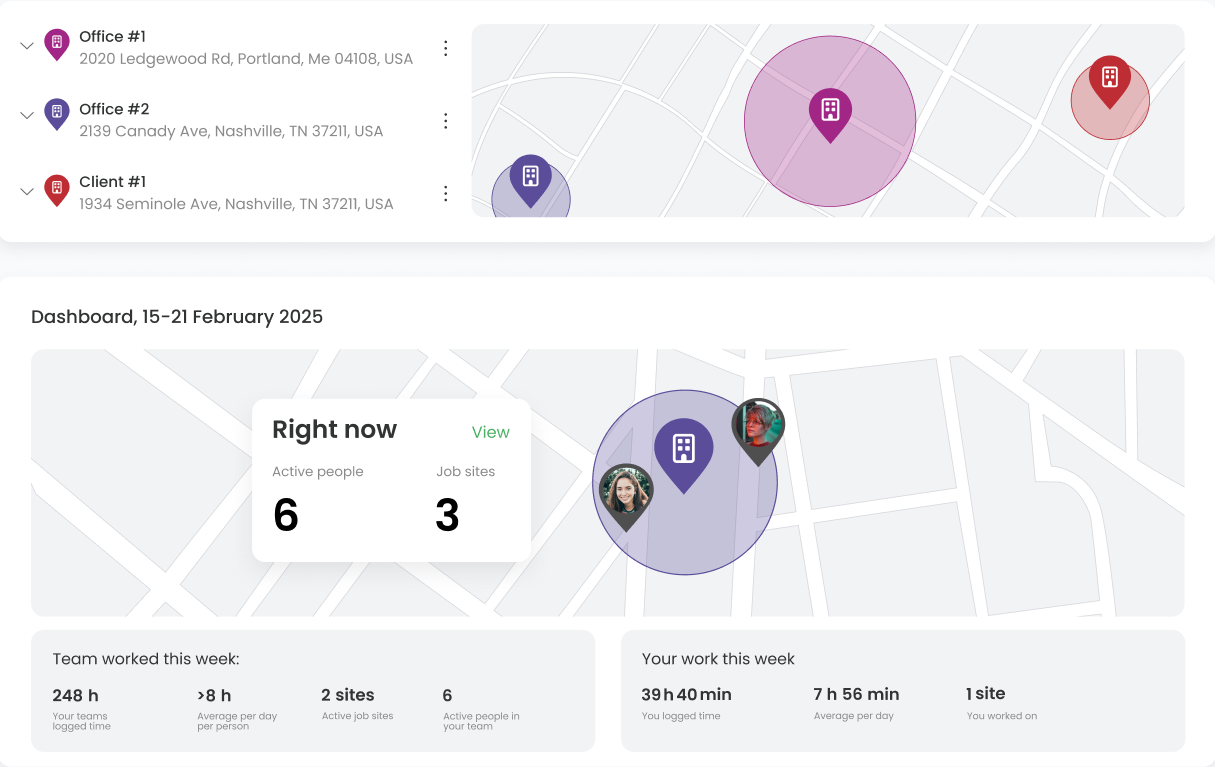Click the Team worked this week heading
This screenshot has height=767, width=1215.
146,659
